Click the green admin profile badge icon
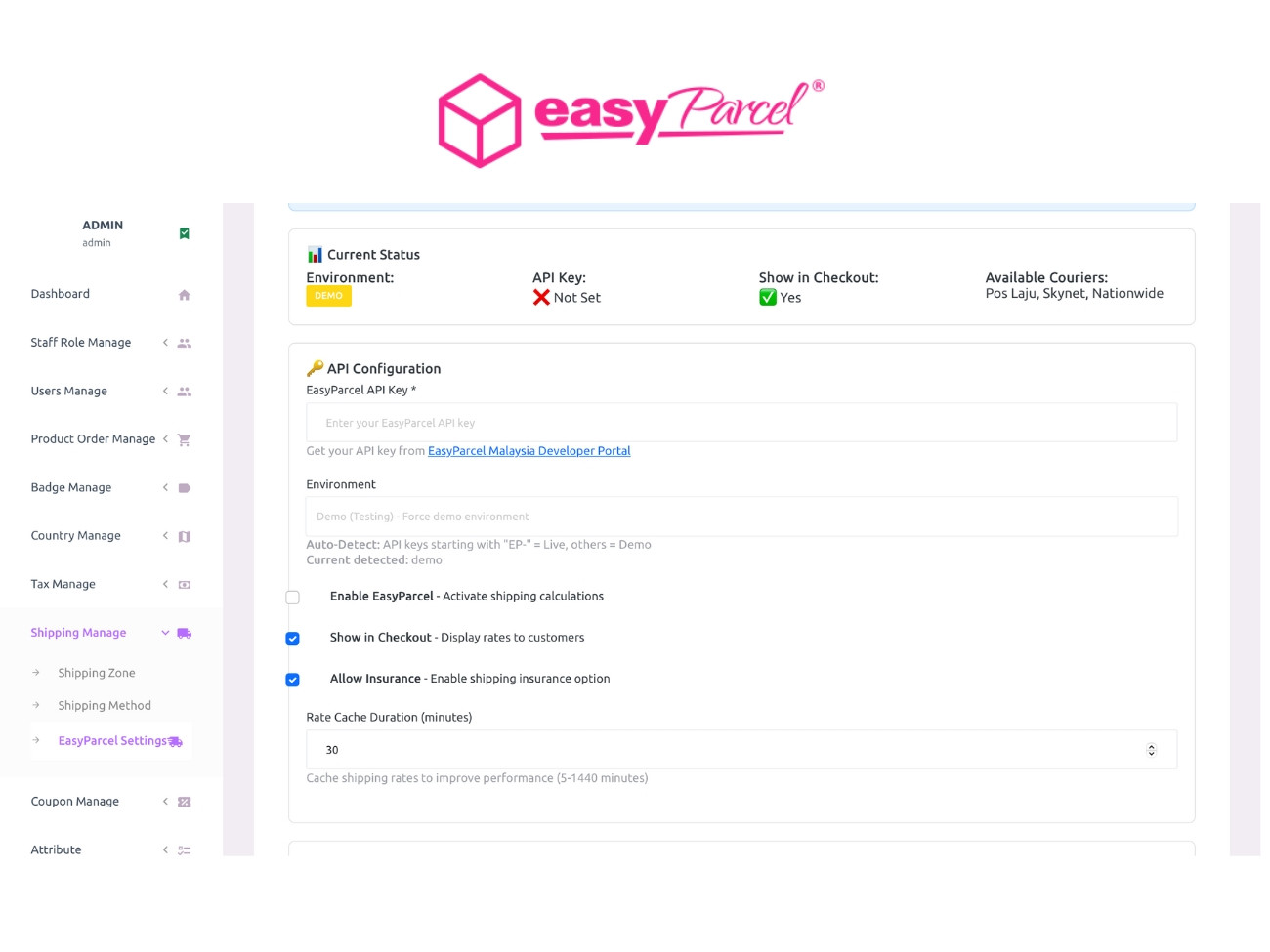The image size is (1270, 952). [x=184, y=233]
